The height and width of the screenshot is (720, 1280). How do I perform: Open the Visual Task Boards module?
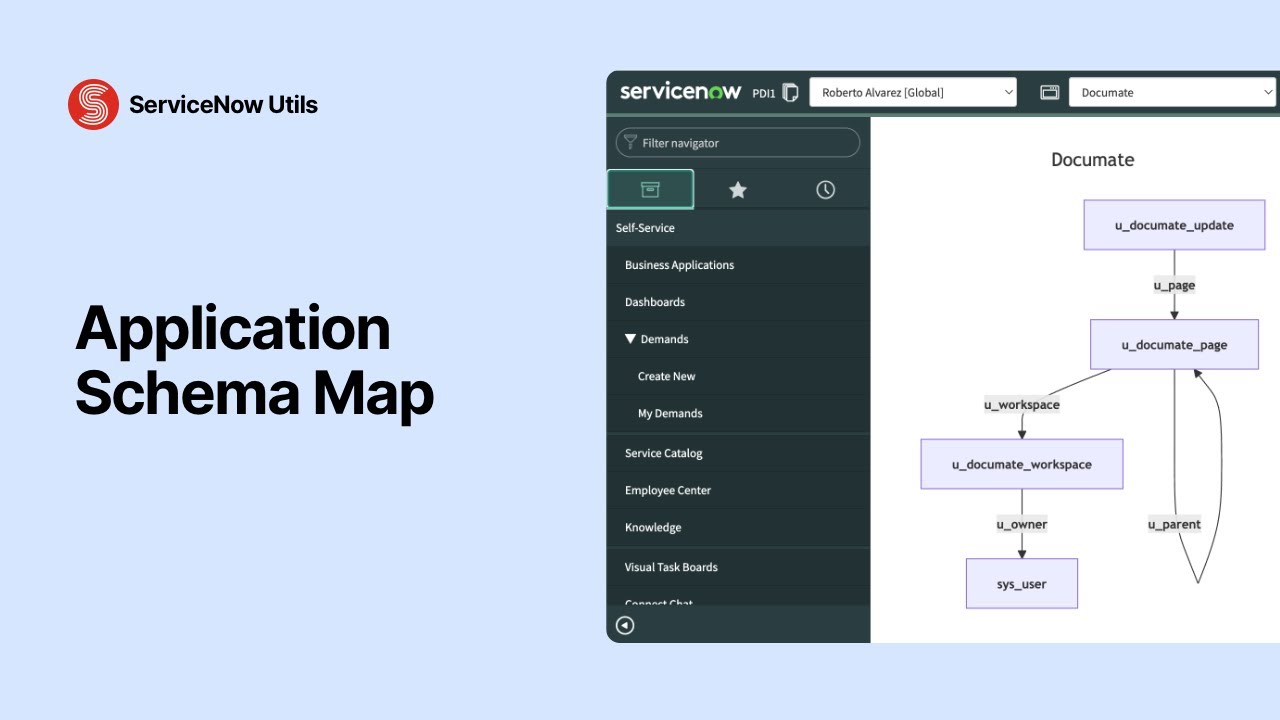click(x=738, y=567)
